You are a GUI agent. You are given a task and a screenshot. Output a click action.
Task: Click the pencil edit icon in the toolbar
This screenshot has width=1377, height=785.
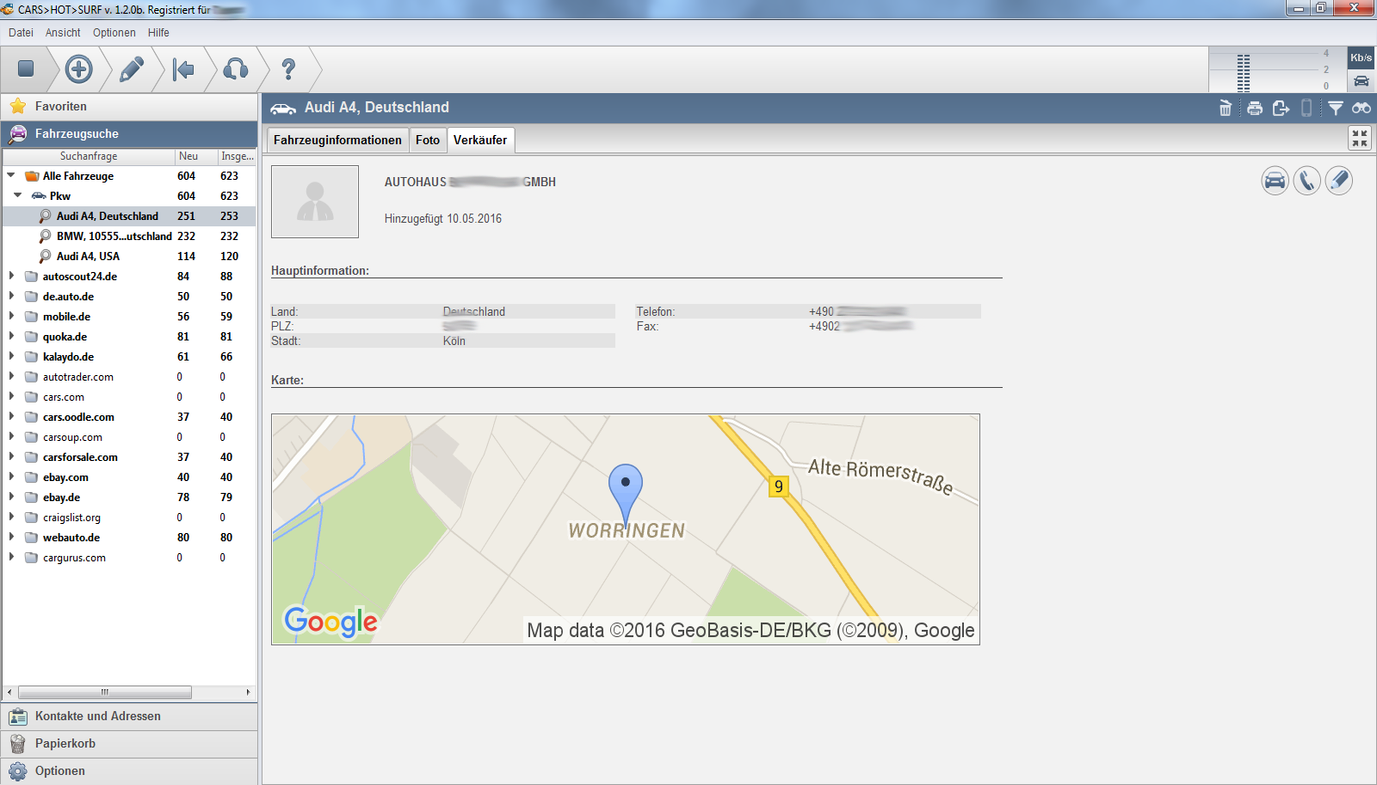click(x=131, y=69)
